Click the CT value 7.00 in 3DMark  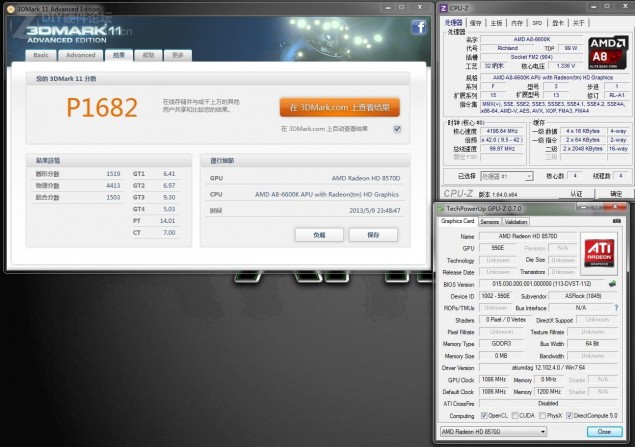point(169,232)
